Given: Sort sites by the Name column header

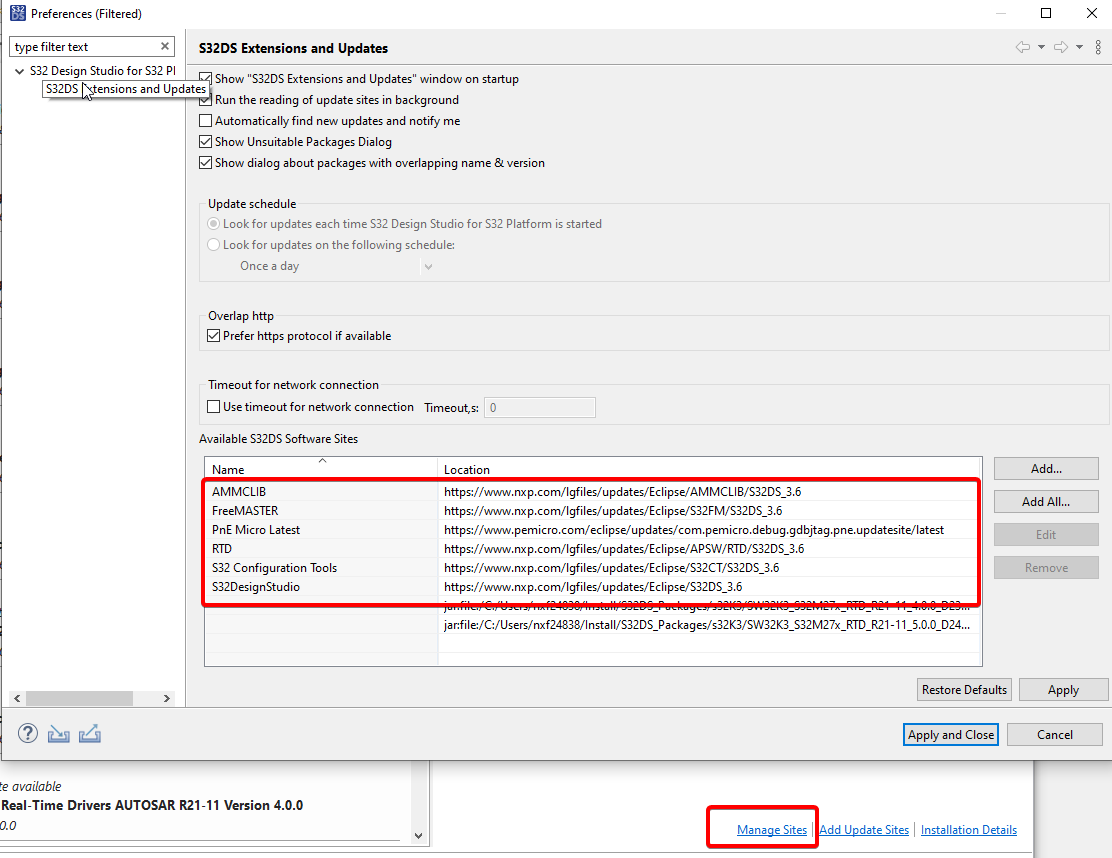Looking at the screenshot, I should click(321, 469).
